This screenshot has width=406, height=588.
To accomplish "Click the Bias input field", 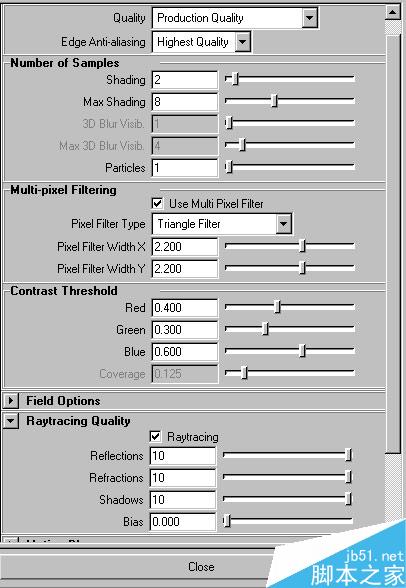I will 183,522.
